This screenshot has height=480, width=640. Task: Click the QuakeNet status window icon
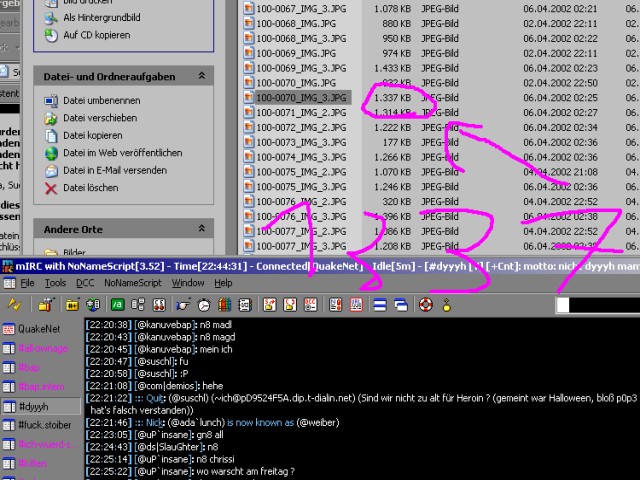pyautogui.click(x=9, y=329)
